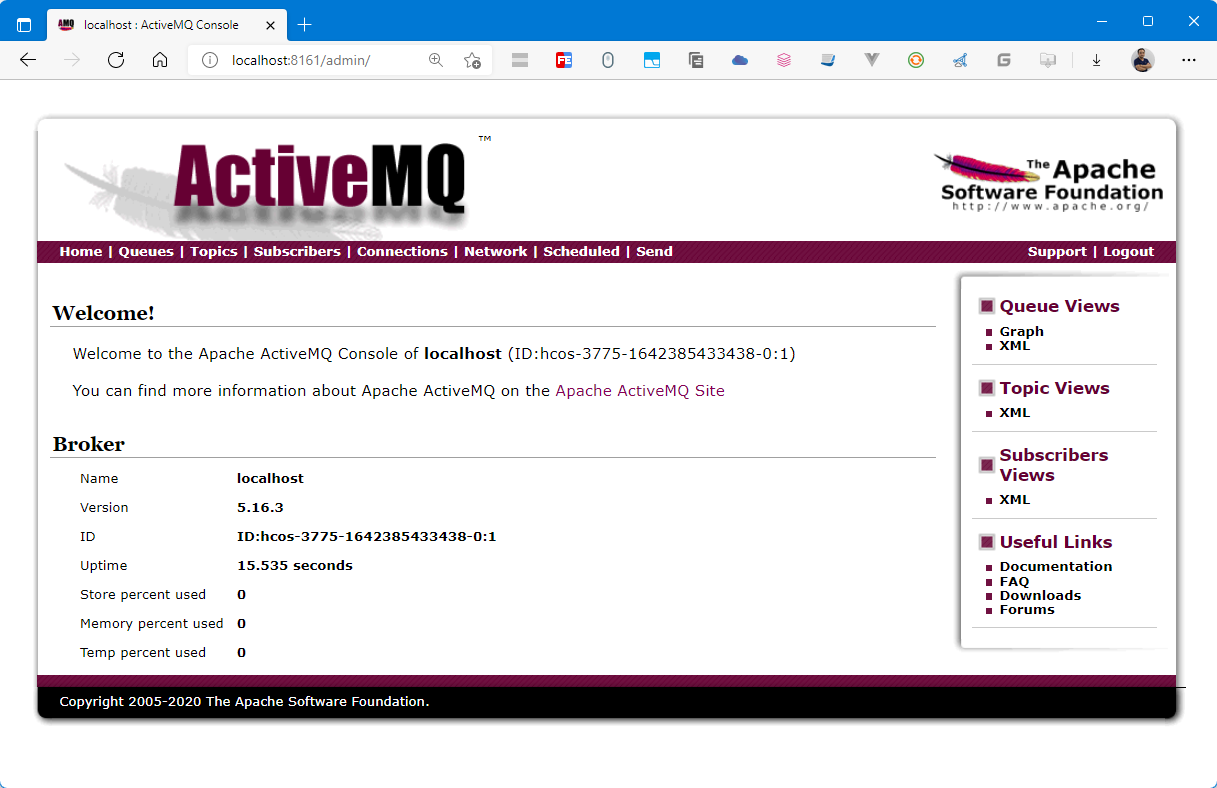Open the Forums useful link
The image size is (1217, 788).
coord(1027,609)
